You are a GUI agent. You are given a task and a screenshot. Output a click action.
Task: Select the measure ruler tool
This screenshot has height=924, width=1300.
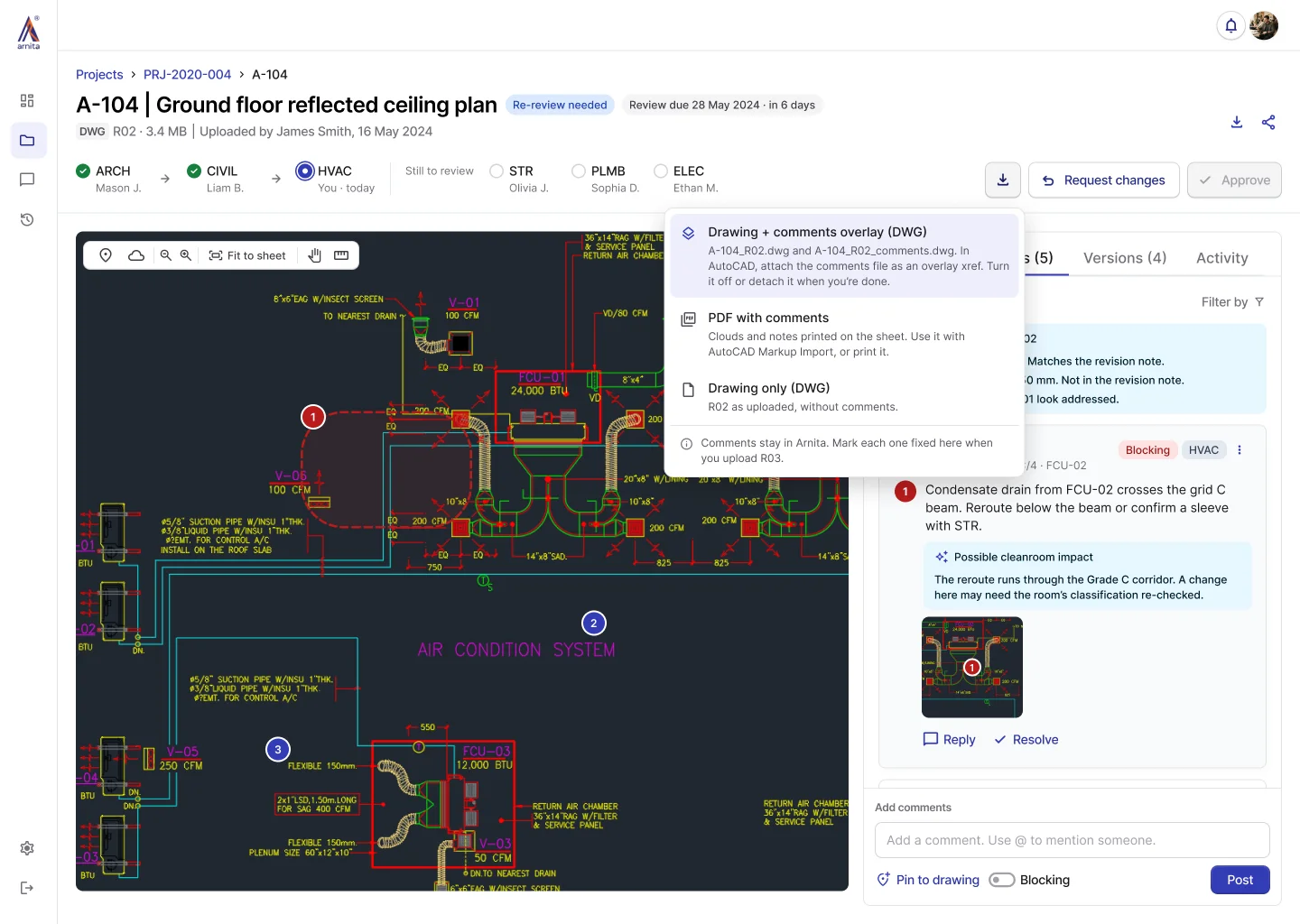click(x=341, y=255)
